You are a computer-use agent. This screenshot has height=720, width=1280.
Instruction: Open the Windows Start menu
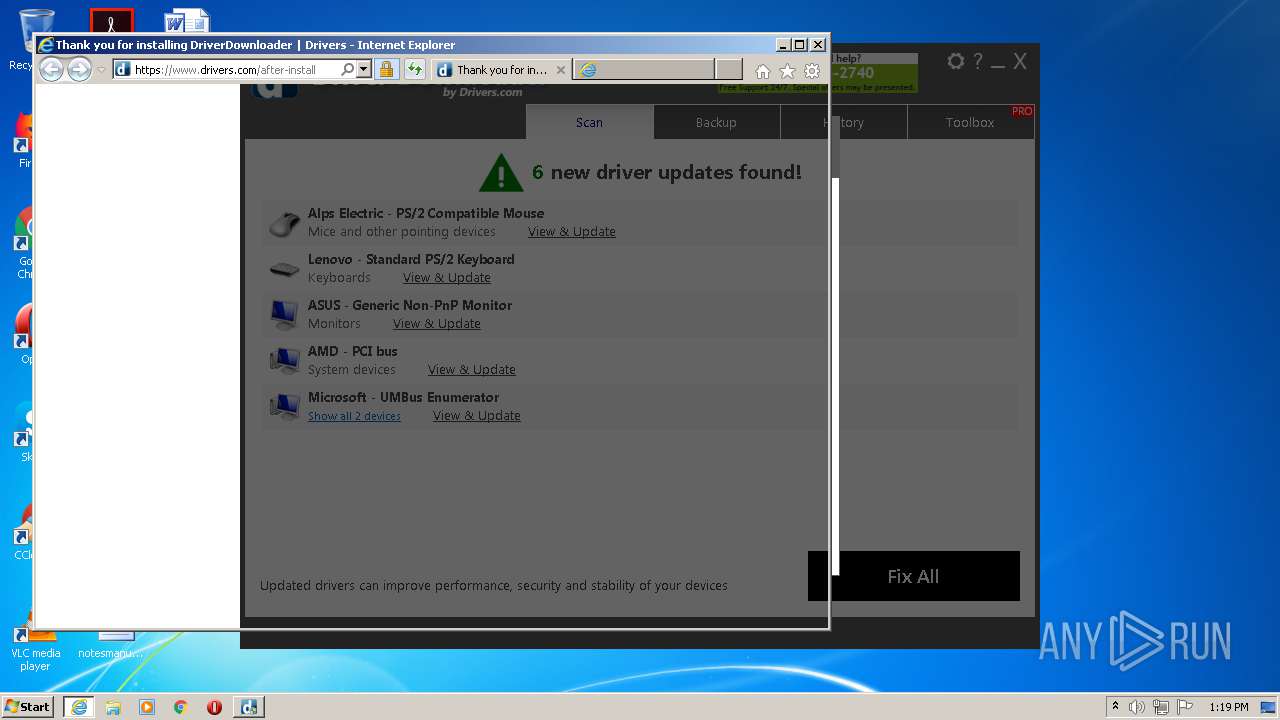[x=28, y=707]
